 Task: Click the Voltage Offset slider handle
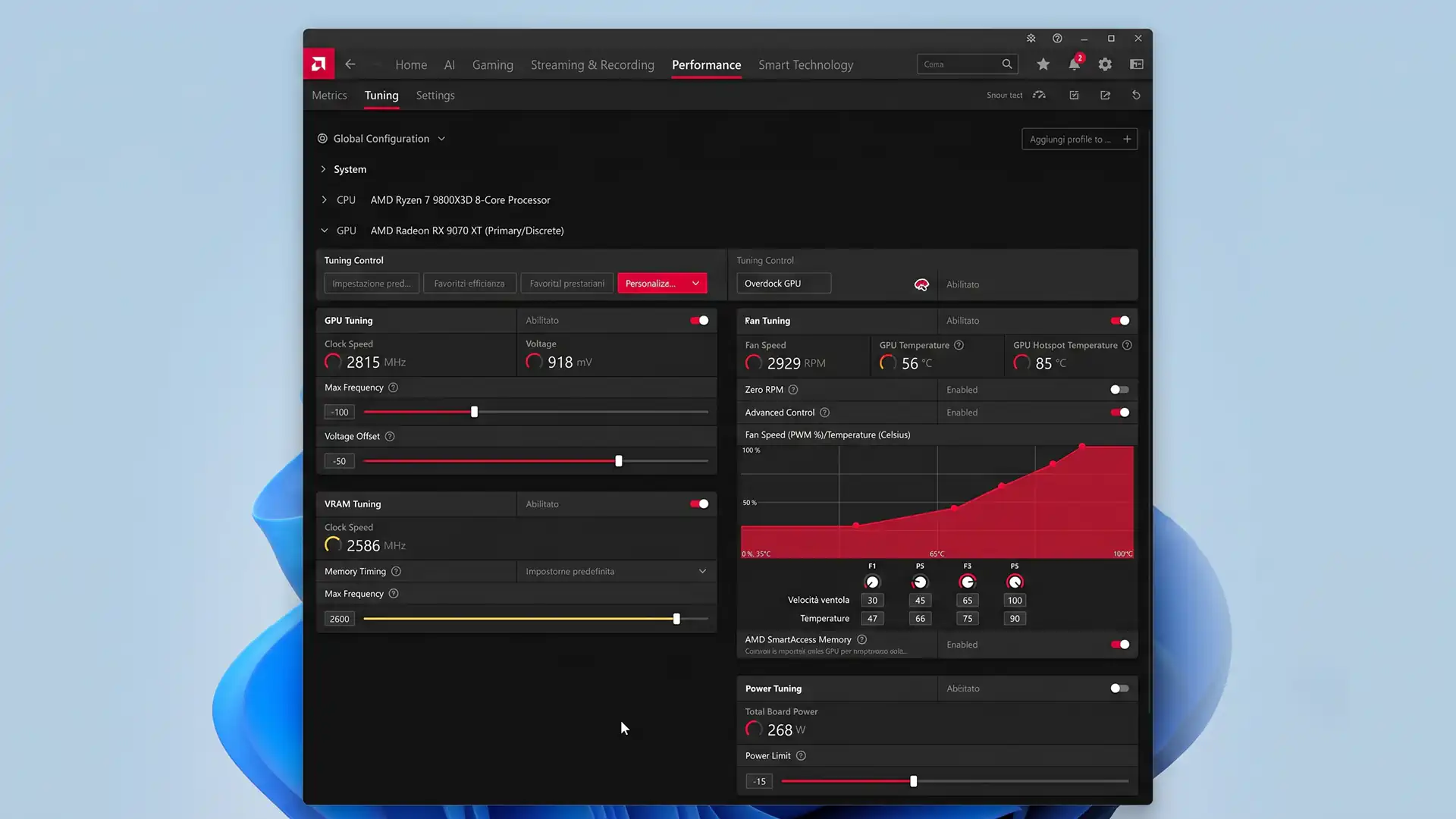pyautogui.click(x=619, y=461)
